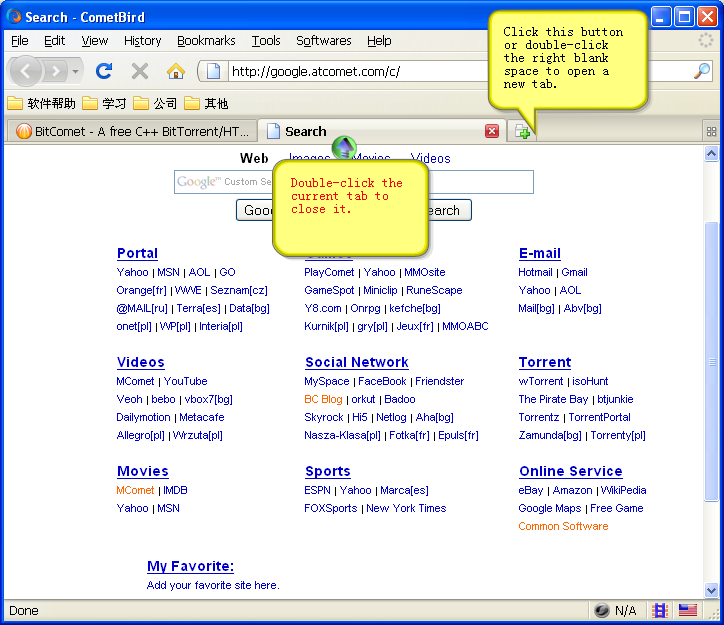Click Add your favorite site here
Viewport: 724px width, 625px height.
212,585
